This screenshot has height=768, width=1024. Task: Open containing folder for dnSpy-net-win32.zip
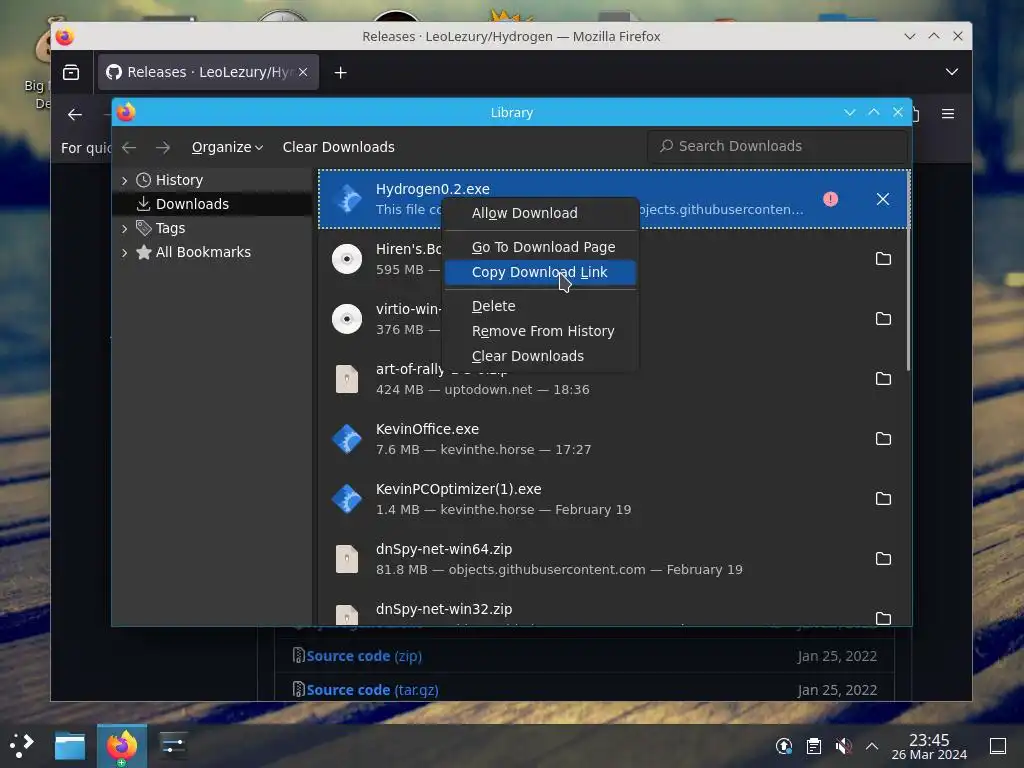883,618
